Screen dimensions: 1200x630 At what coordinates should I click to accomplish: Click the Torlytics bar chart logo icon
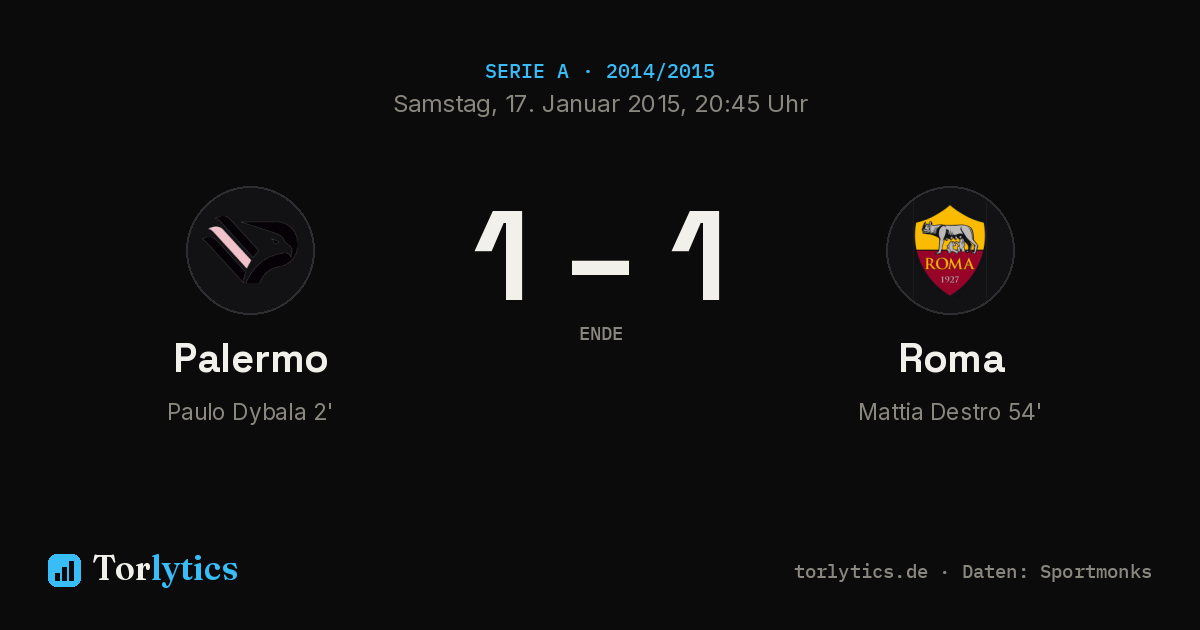pos(64,570)
